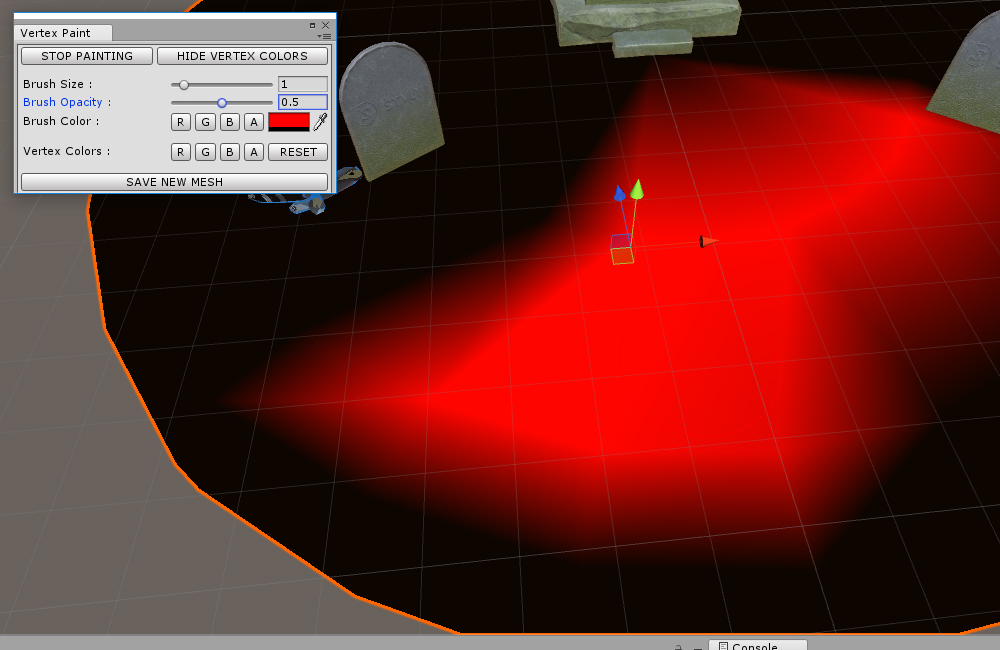Toggle Brush Color A channel
This screenshot has width=1000, height=650.
point(254,122)
